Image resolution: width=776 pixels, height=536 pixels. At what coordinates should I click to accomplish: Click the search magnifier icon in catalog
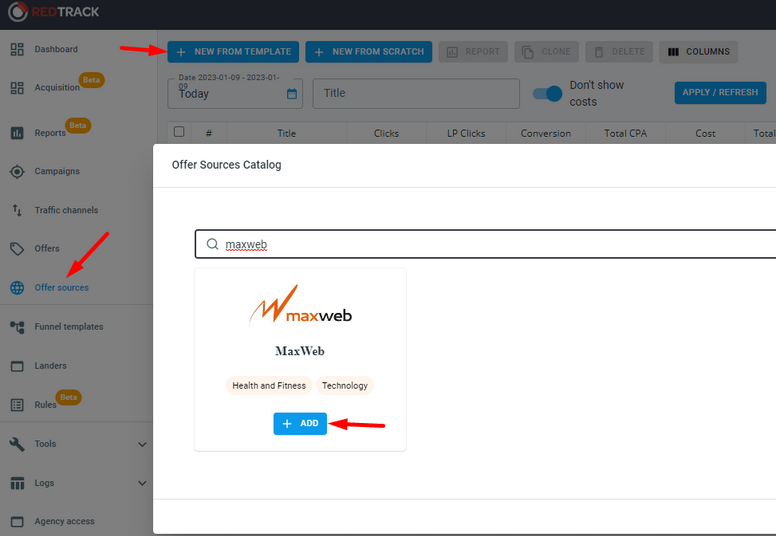click(x=212, y=244)
